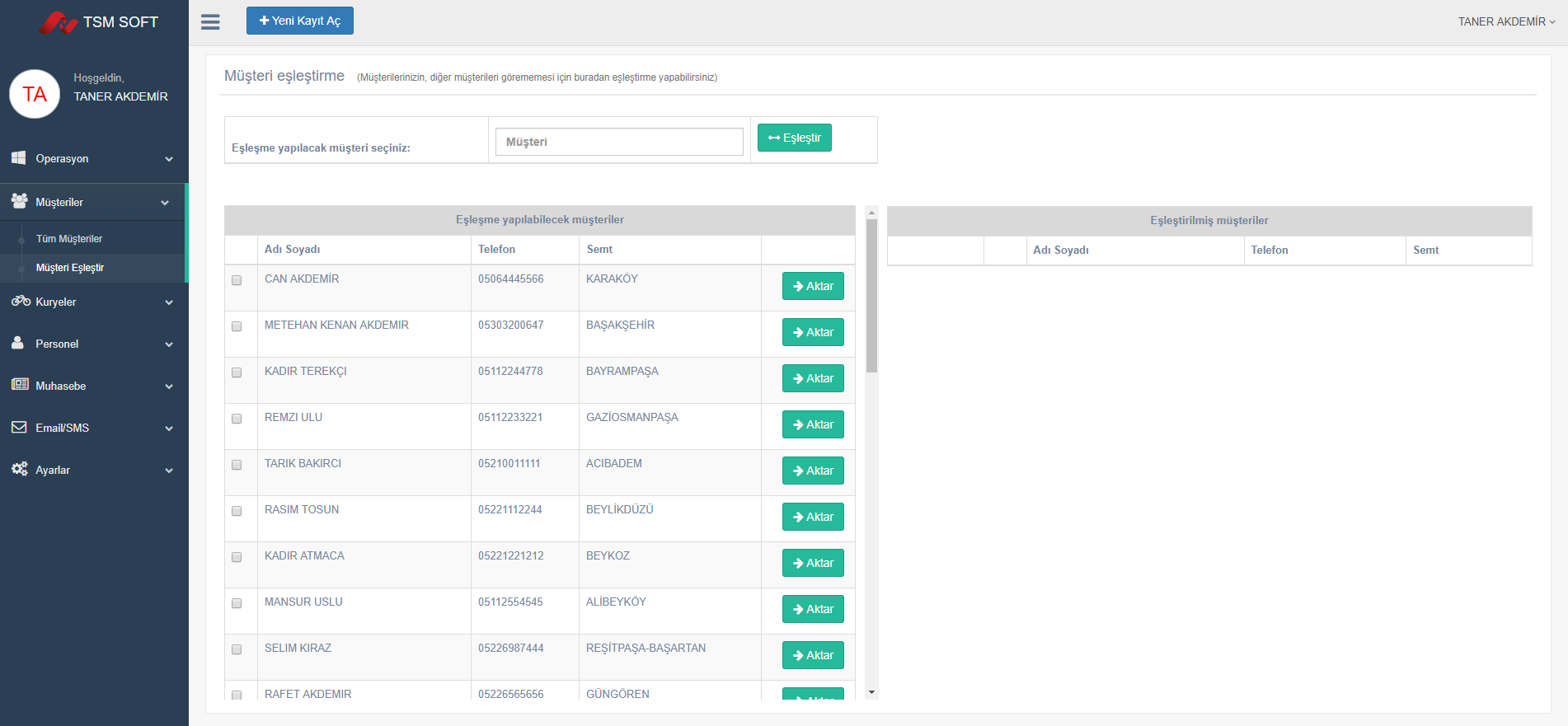Viewport: 1568px width, 726px height.
Task: Click the hamburger menu icon
Action: pos(210,22)
